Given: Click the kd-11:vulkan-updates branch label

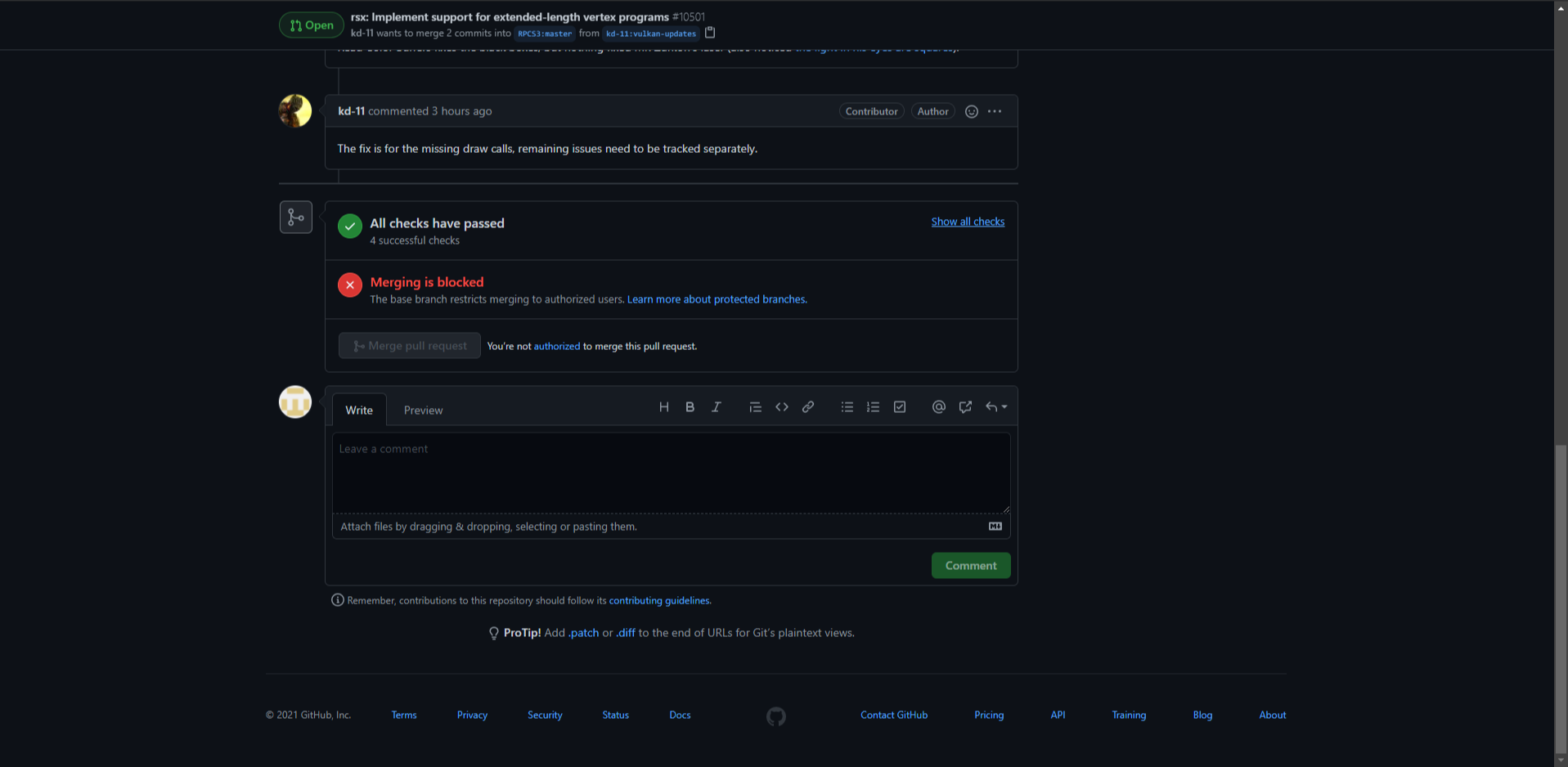Looking at the screenshot, I should point(651,34).
